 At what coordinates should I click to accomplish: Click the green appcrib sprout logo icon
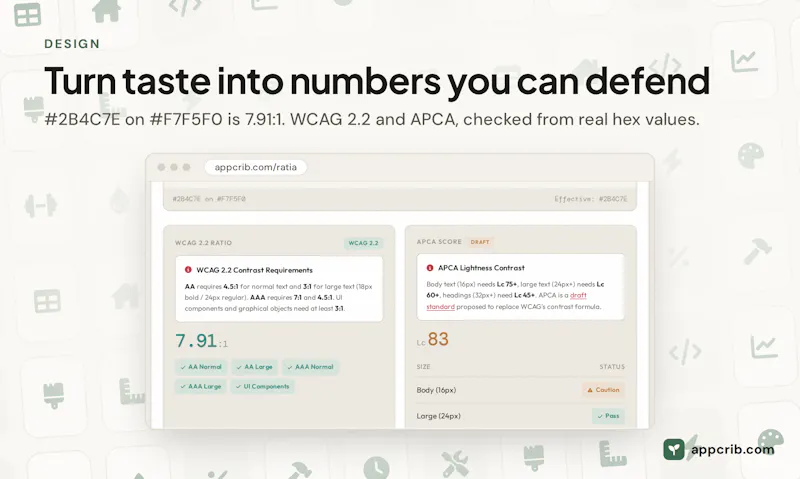coord(673,449)
